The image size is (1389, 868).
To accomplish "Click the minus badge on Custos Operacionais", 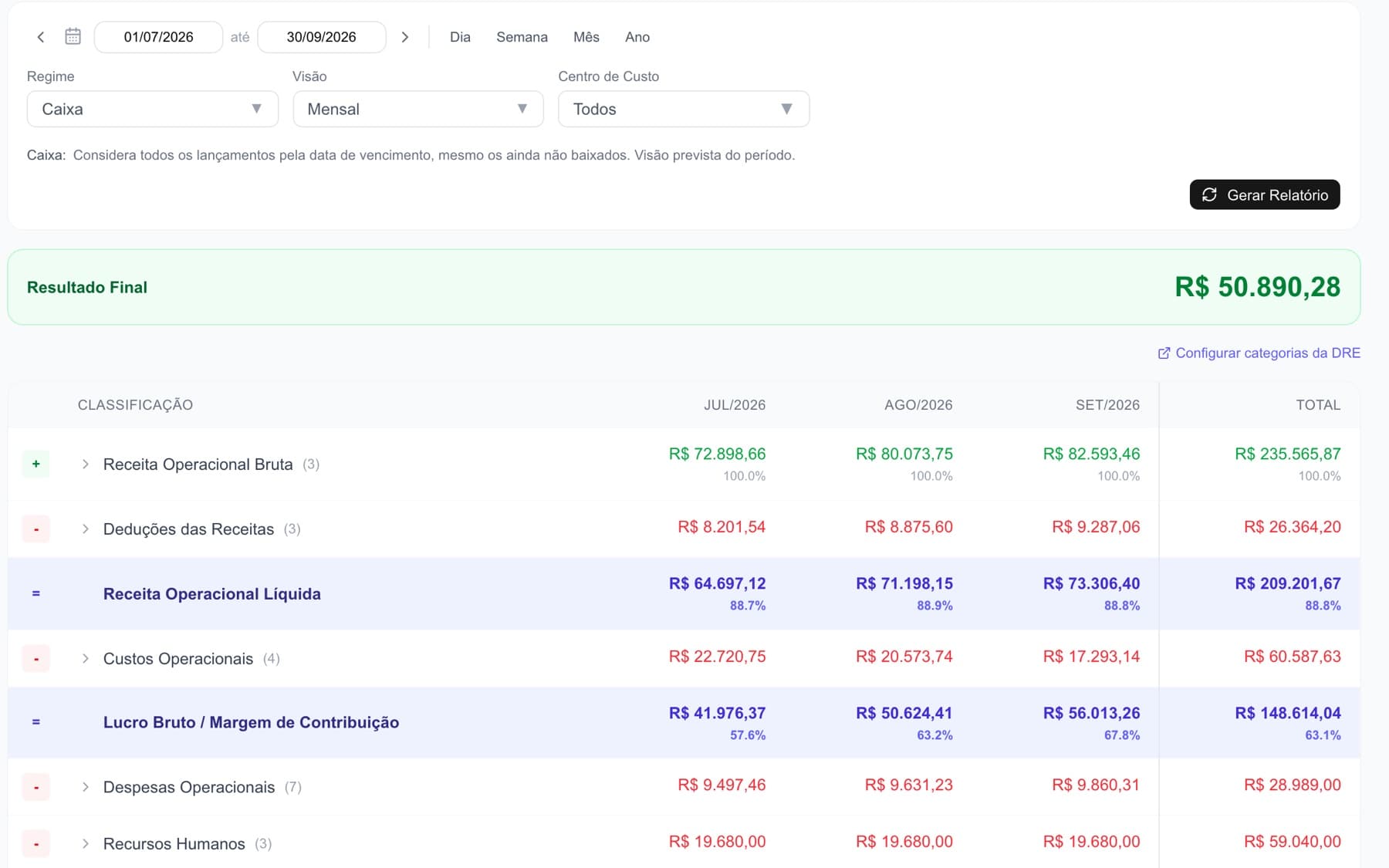I will [36, 658].
